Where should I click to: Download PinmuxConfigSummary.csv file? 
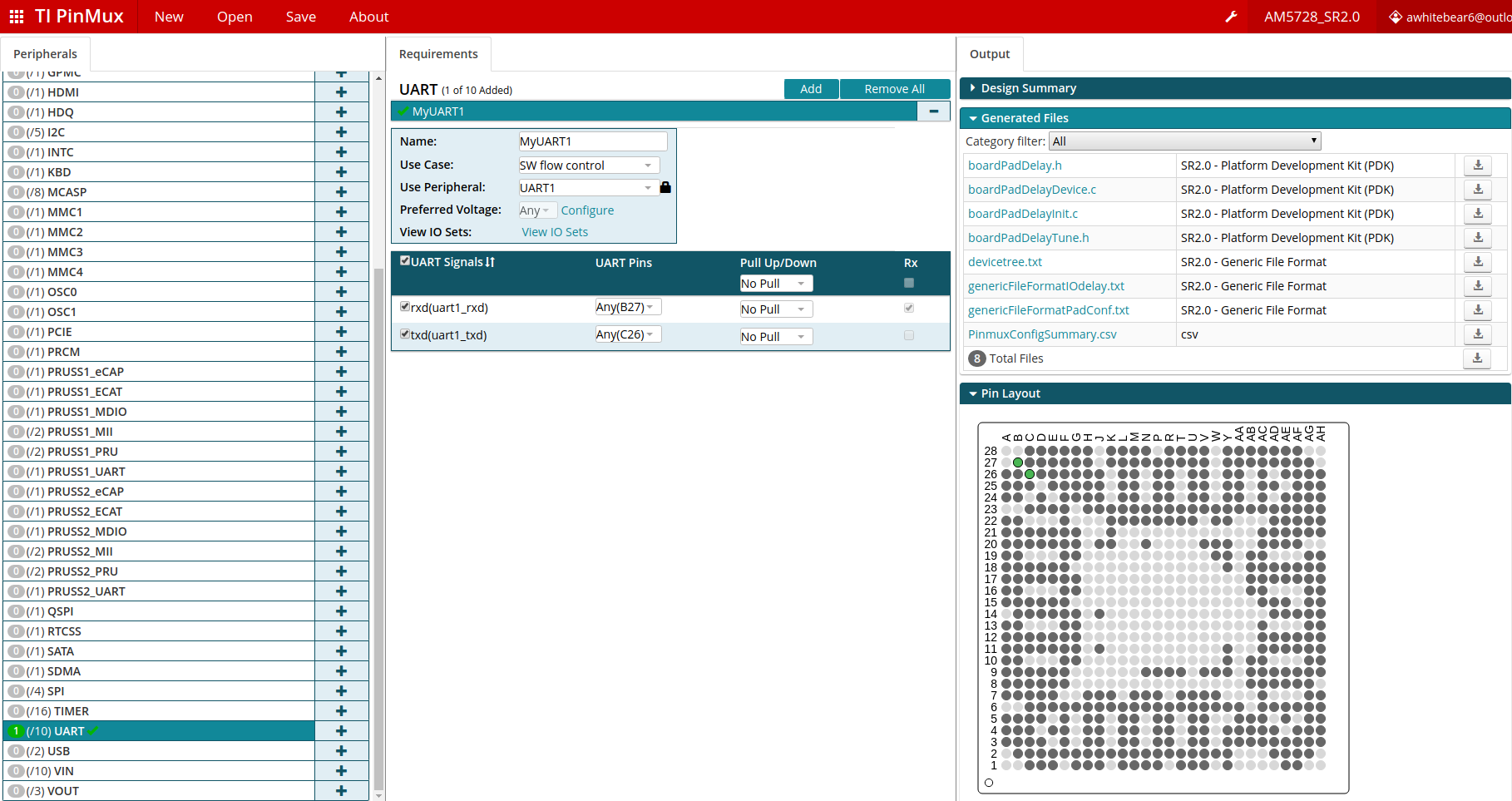pos(1478,334)
